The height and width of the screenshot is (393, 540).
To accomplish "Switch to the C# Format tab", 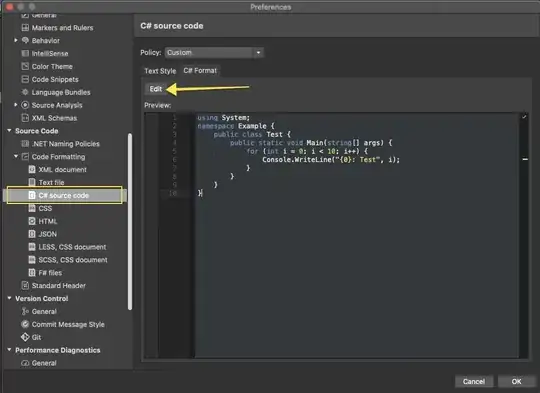I will (200, 71).
